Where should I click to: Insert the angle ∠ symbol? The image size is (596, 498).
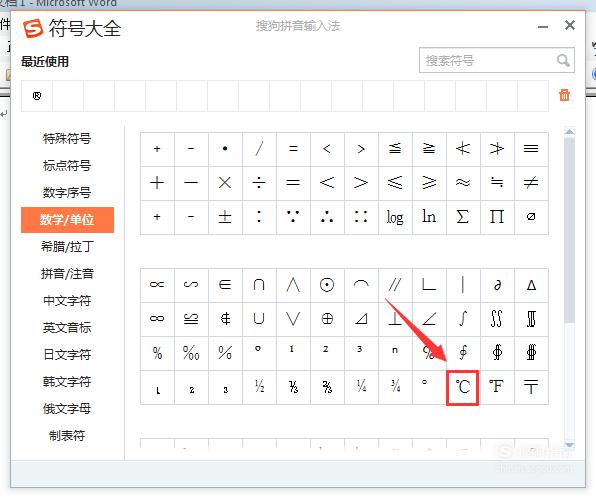pyautogui.click(x=429, y=319)
